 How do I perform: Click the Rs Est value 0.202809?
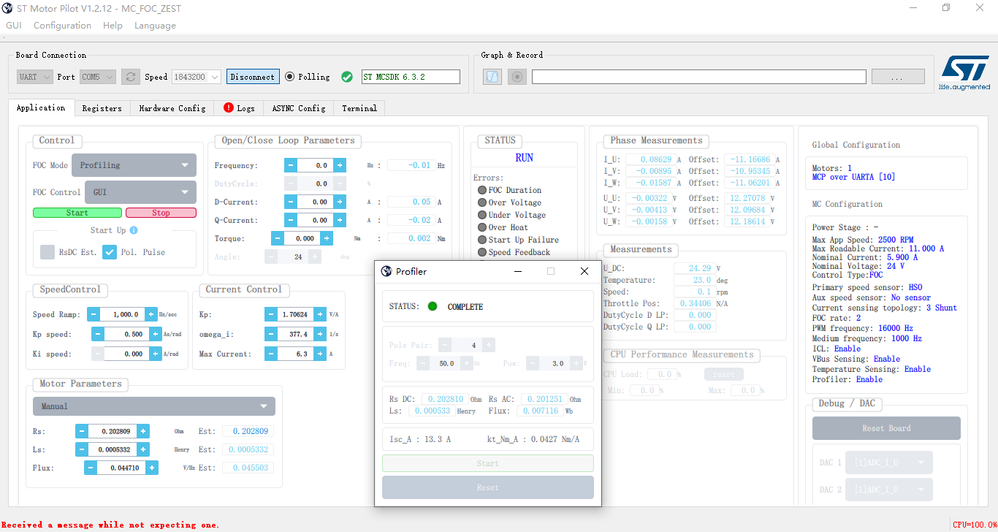point(248,431)
